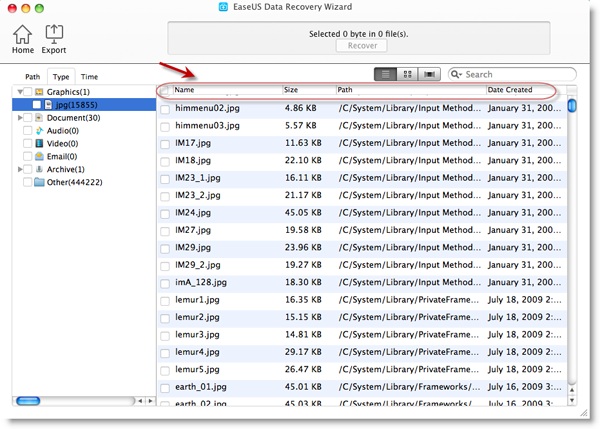
Task: Click the sidebar scroll right arrow
Action: [150, 401]
